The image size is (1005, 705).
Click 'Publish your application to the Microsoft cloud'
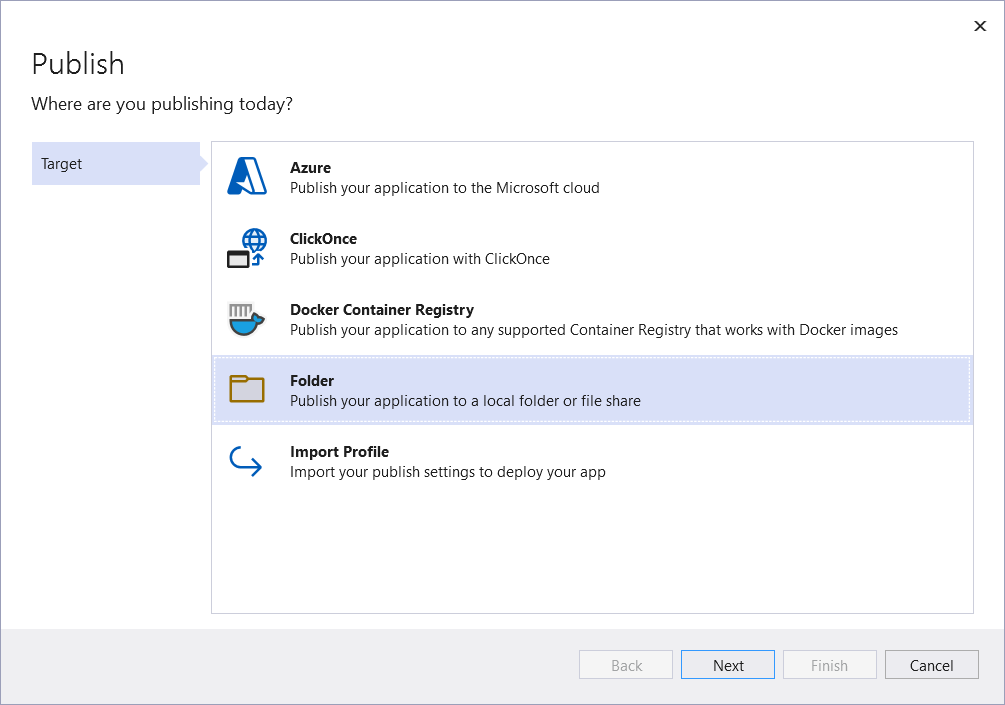445,188
